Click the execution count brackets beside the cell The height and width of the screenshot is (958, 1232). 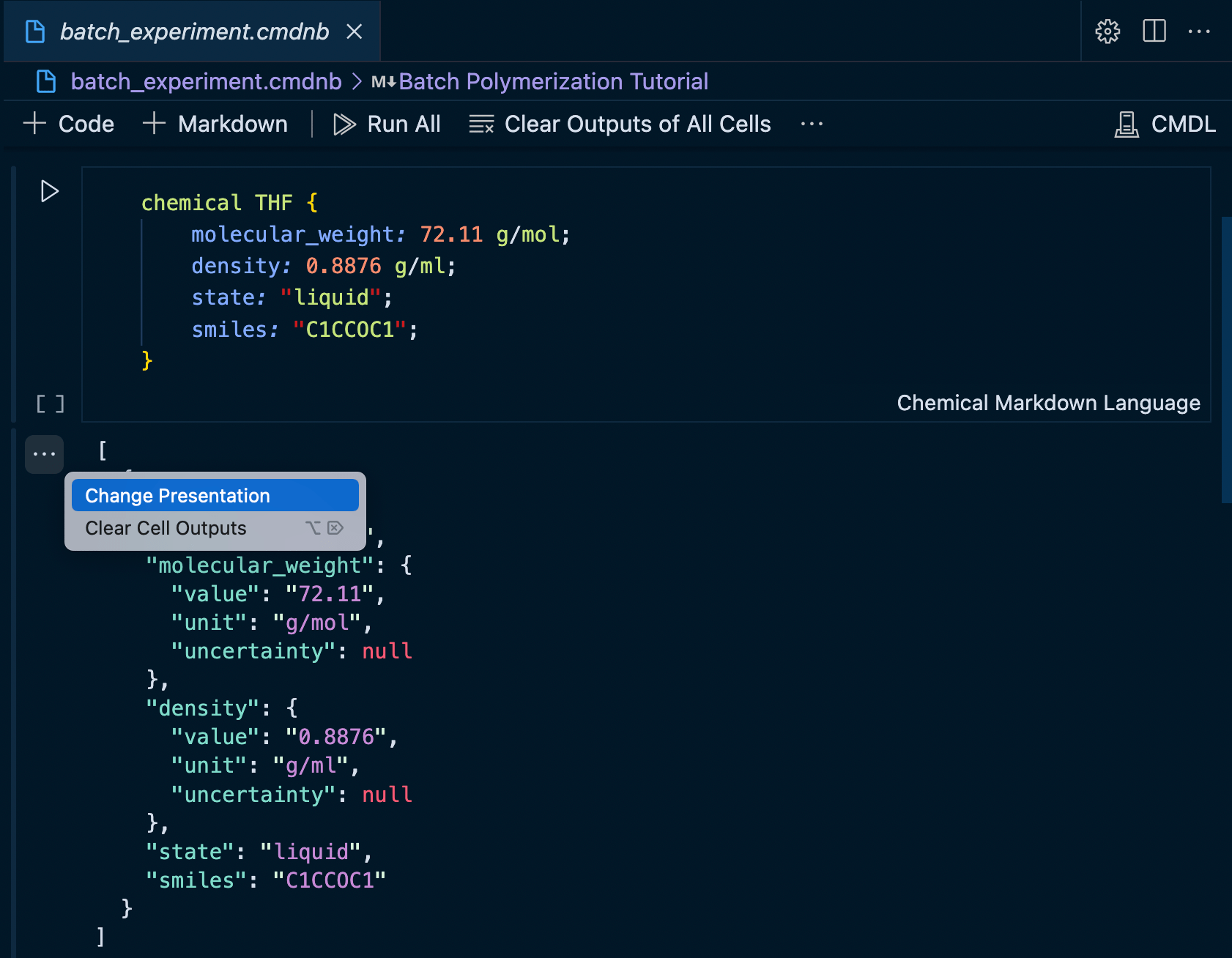(50, 402)
